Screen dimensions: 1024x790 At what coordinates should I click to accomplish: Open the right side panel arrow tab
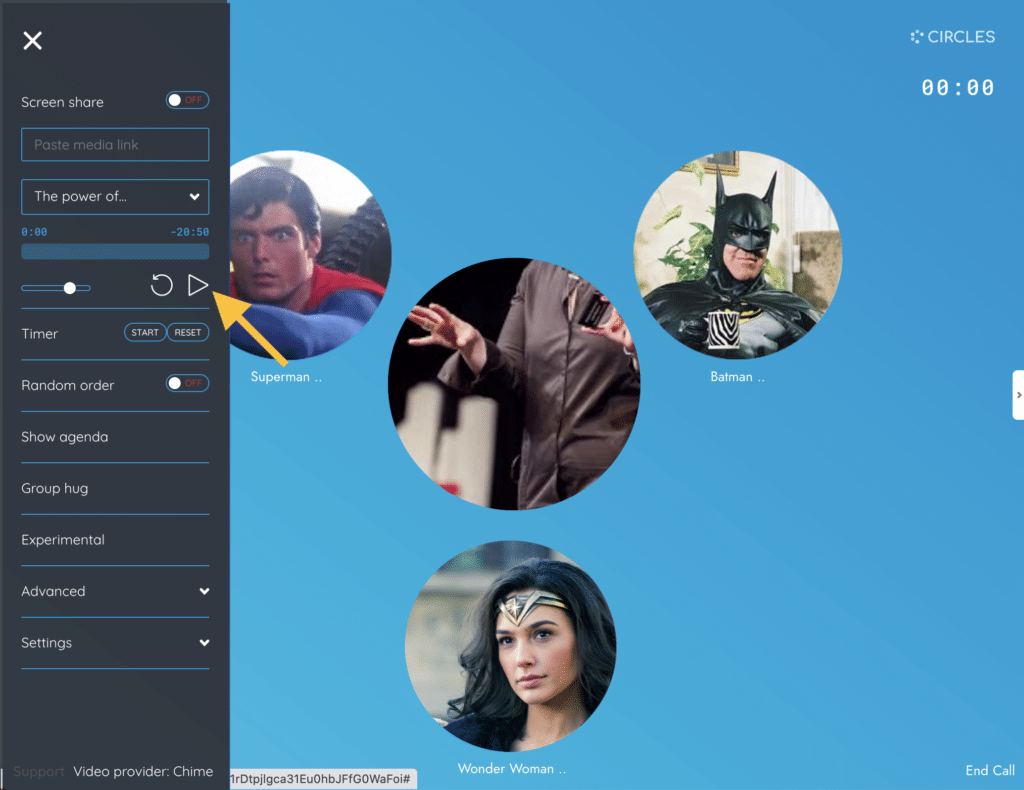click(x=1018, y=395)
